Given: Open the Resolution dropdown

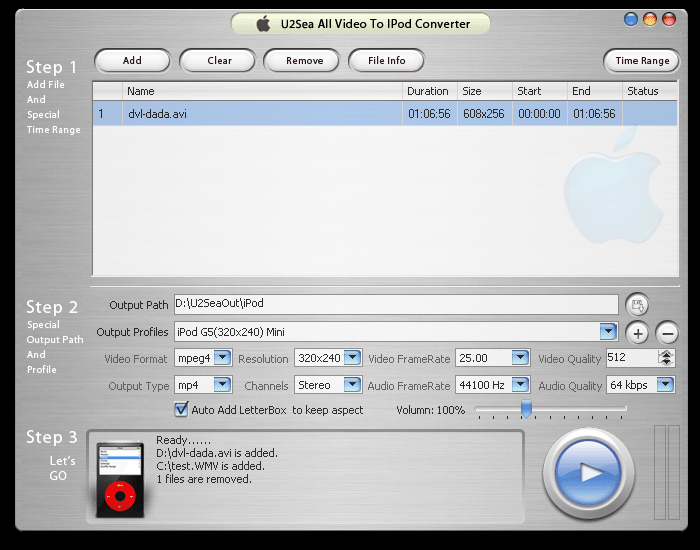Looking at the screenshot, I should [x=353, y=358].
